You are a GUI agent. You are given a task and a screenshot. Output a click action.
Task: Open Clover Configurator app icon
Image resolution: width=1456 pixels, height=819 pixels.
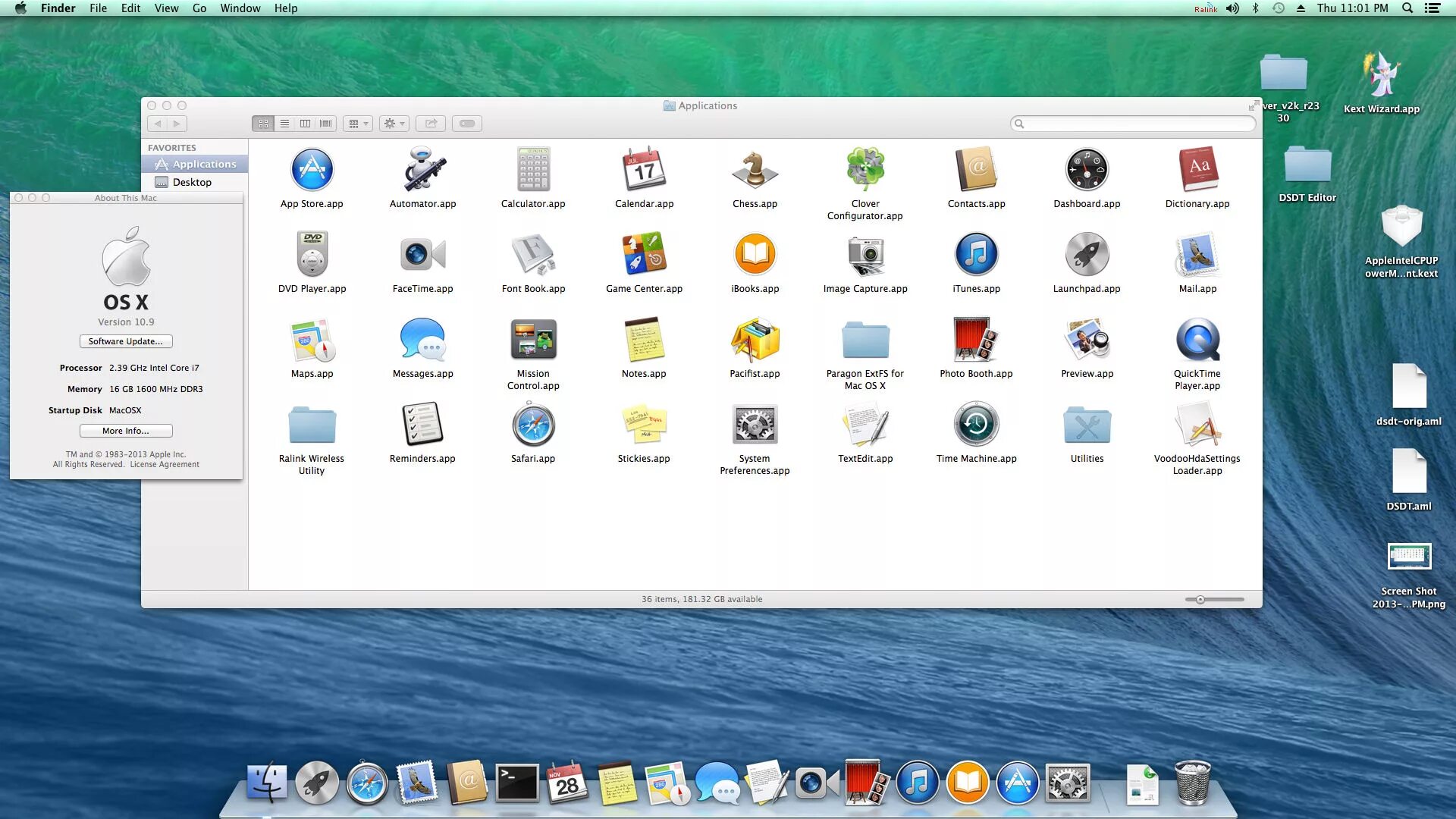(865, 169)
